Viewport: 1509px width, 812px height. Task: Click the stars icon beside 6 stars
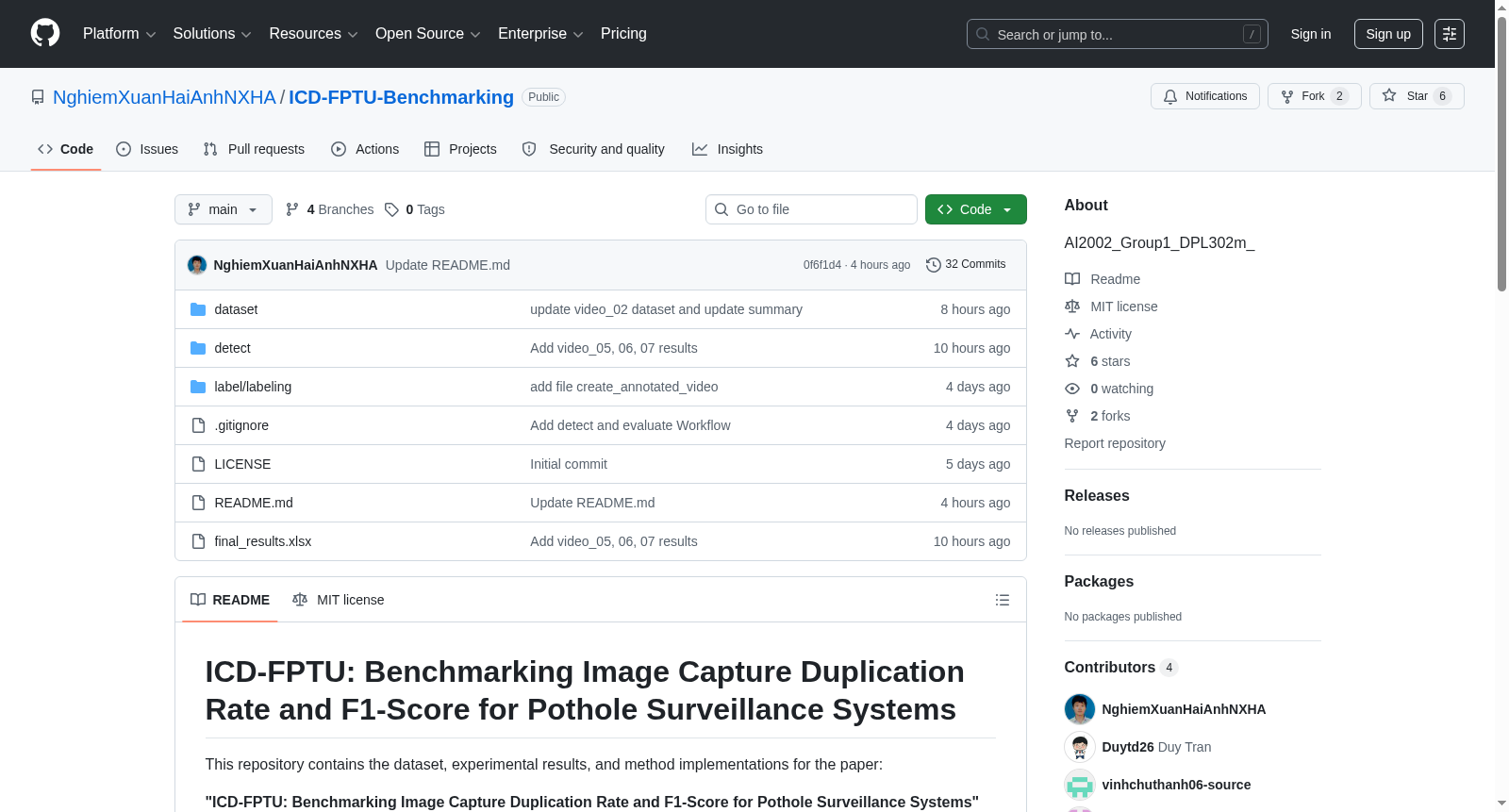1072,361
